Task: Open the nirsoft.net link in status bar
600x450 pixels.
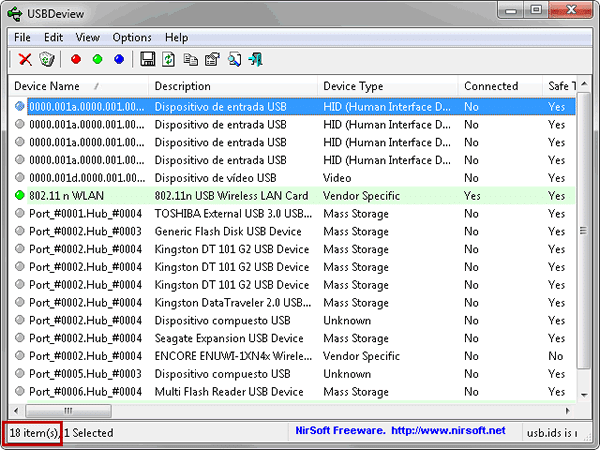Action: point(448,431)
